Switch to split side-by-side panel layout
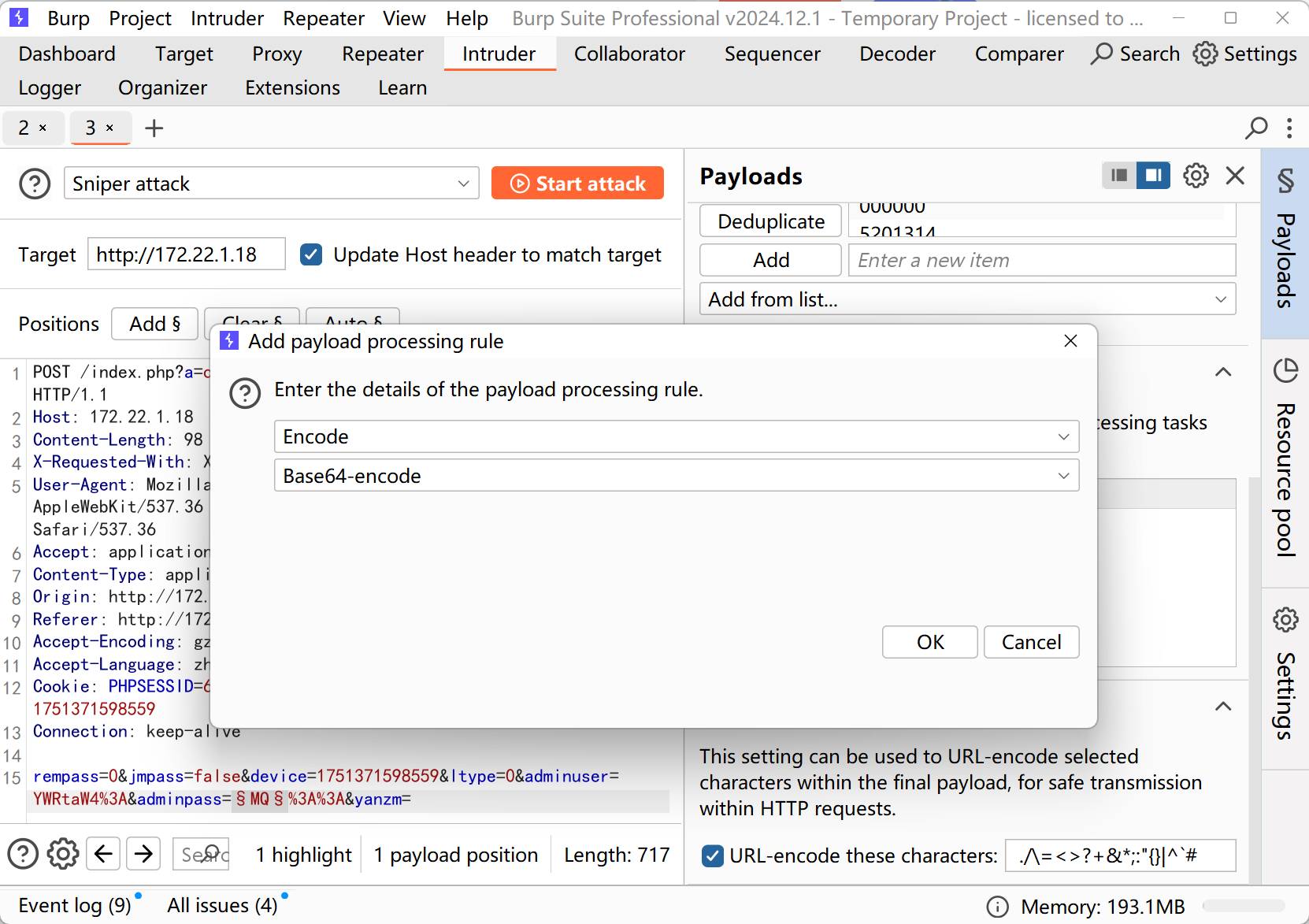The height and width of the screenshot is (924, 1309). click(1153, 176)
